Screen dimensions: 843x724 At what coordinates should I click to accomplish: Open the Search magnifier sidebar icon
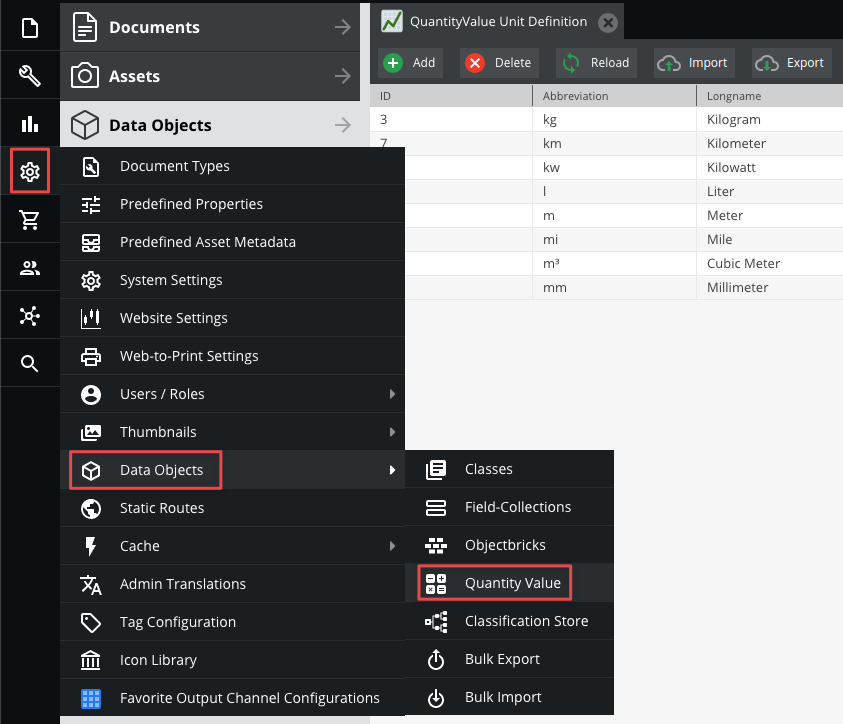coord(30,364)
